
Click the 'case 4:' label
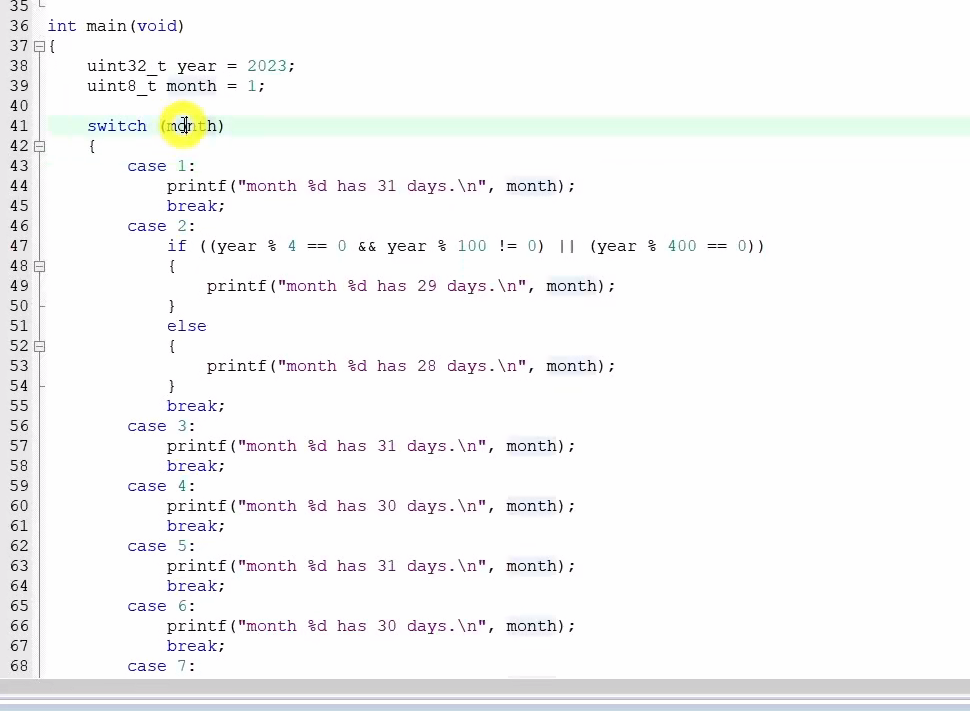161,486
